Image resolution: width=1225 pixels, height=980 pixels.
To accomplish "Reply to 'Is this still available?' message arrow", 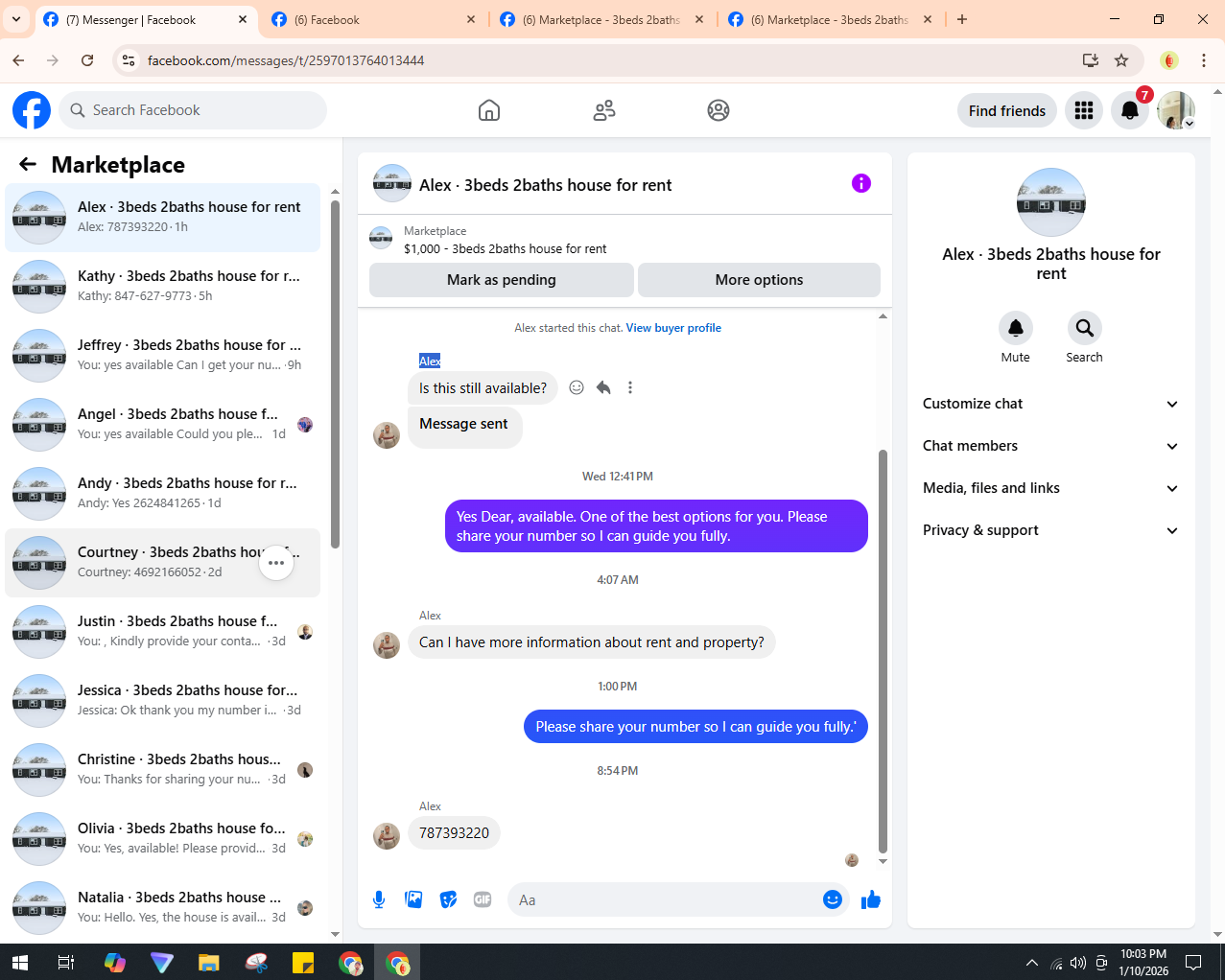I will (x=603, y=387).
